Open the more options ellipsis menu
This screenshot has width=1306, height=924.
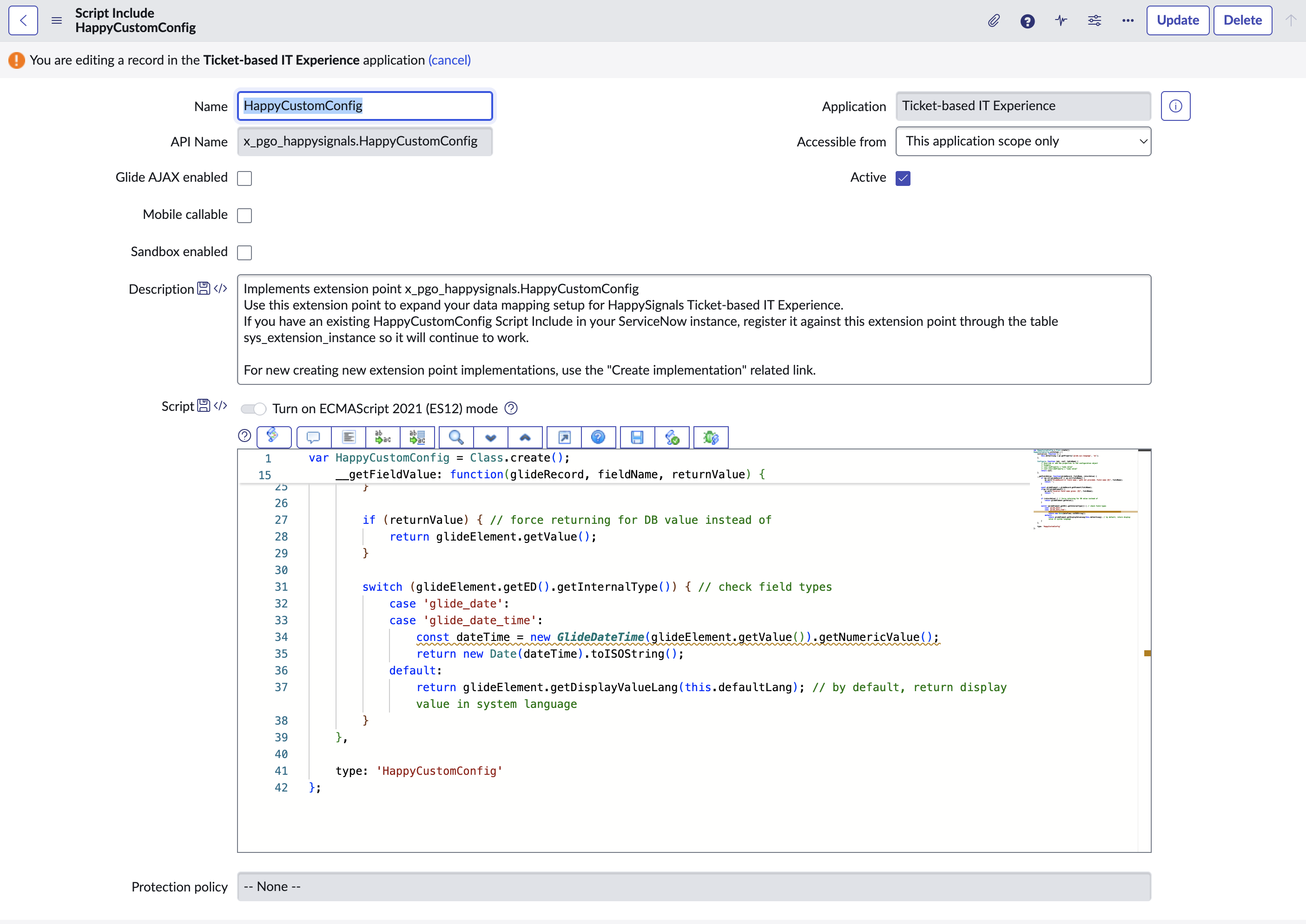tap(1128, 20)
